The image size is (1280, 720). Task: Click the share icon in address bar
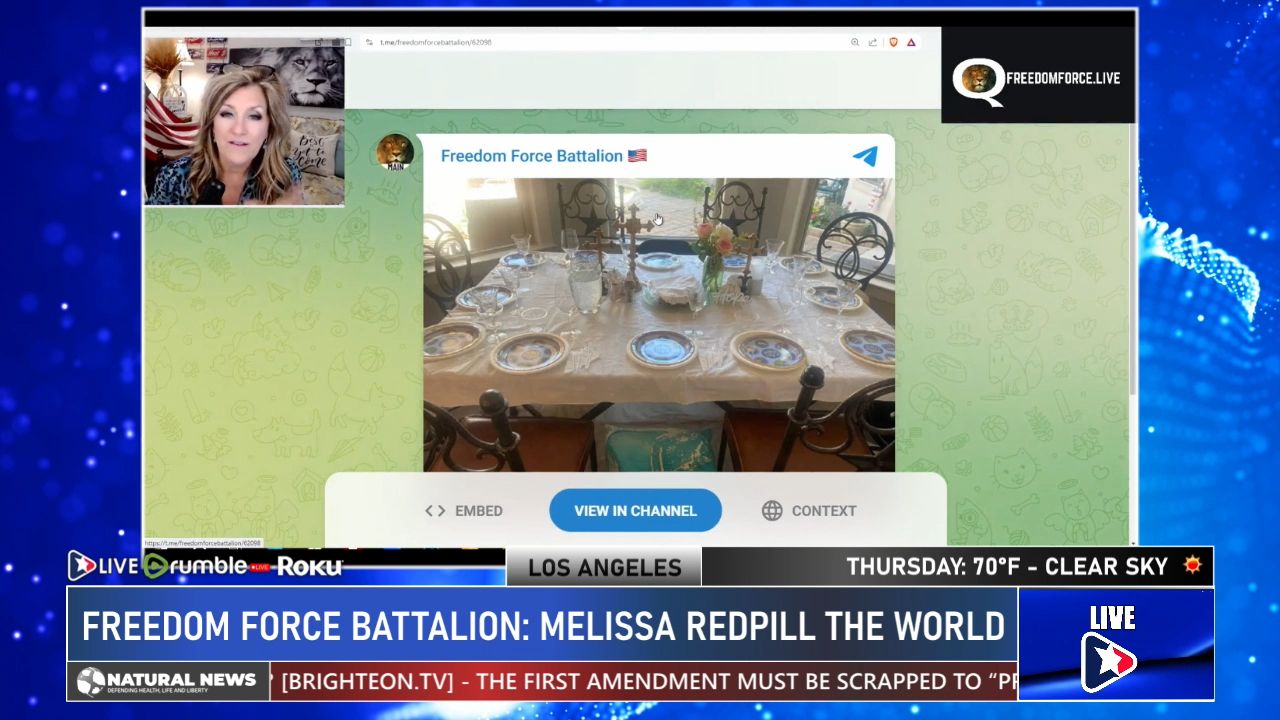873,42
